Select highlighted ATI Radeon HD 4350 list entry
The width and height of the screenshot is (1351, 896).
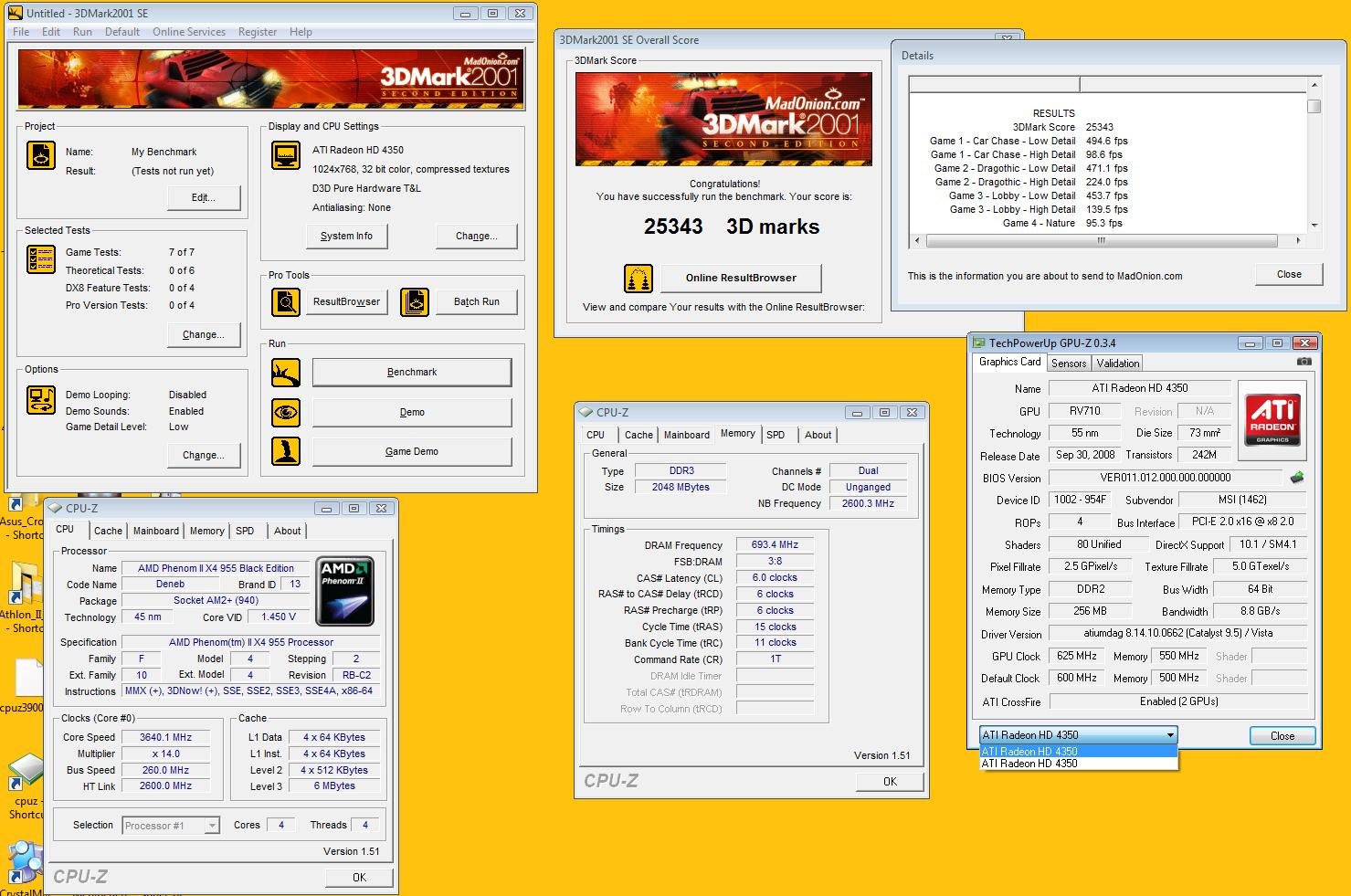point(1078,752)
